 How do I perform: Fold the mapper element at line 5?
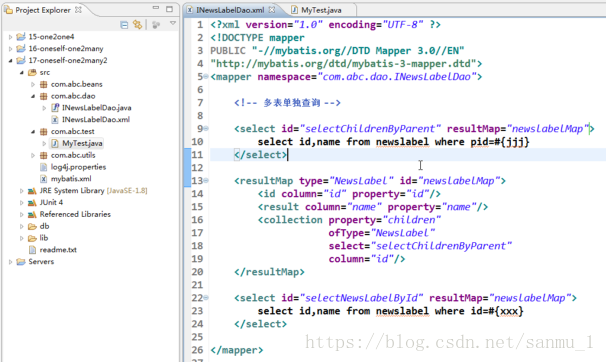206,76
